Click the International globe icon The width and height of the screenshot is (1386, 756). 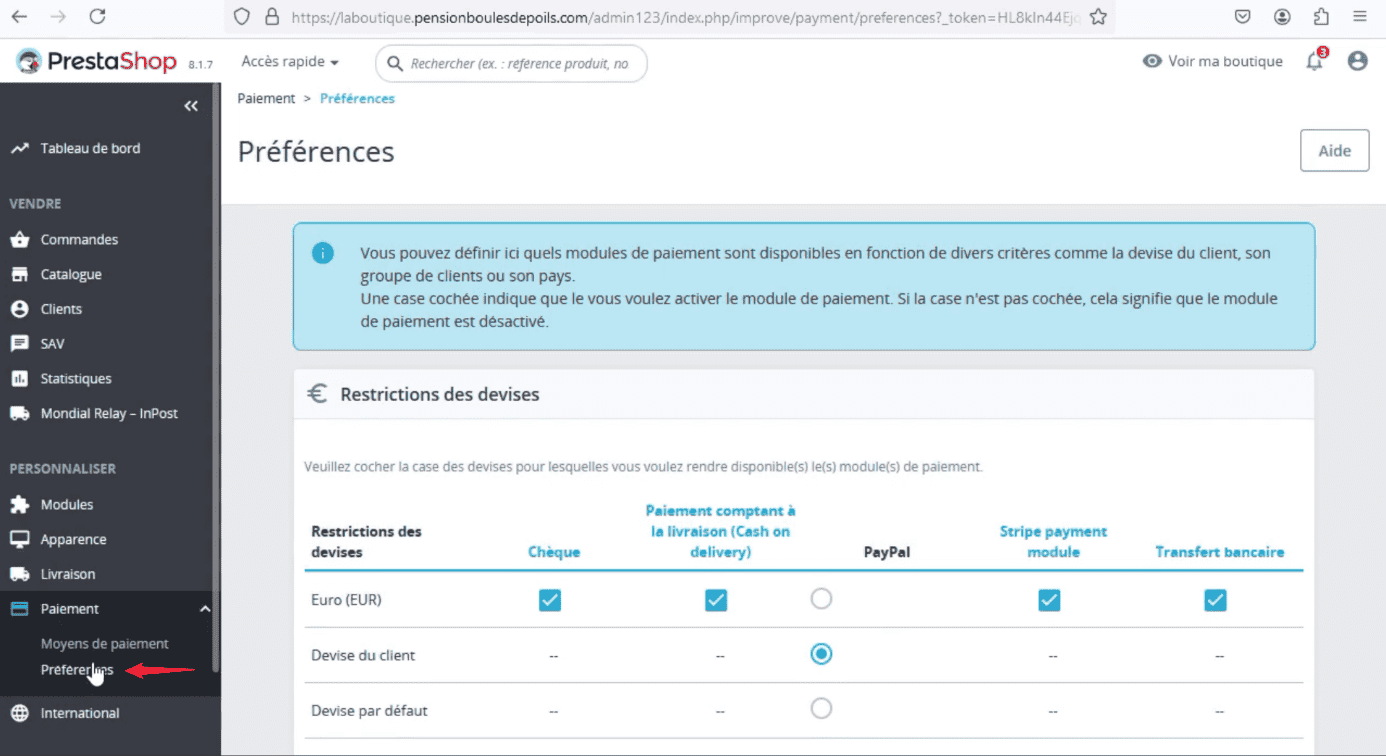click(19, 713)
